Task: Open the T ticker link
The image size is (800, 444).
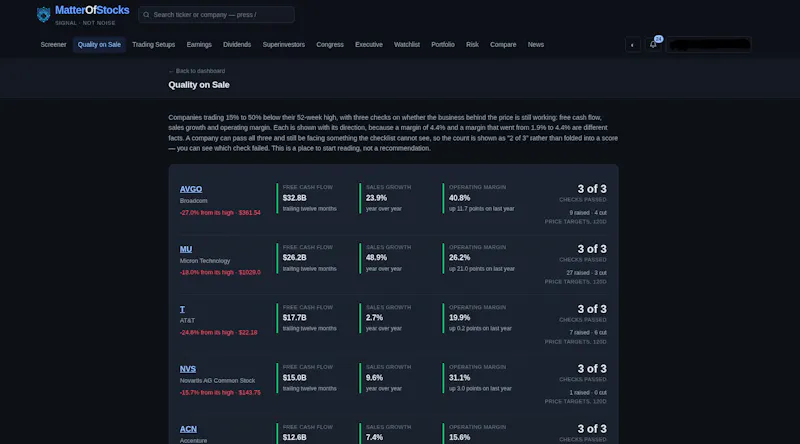Action: point(182,309)
